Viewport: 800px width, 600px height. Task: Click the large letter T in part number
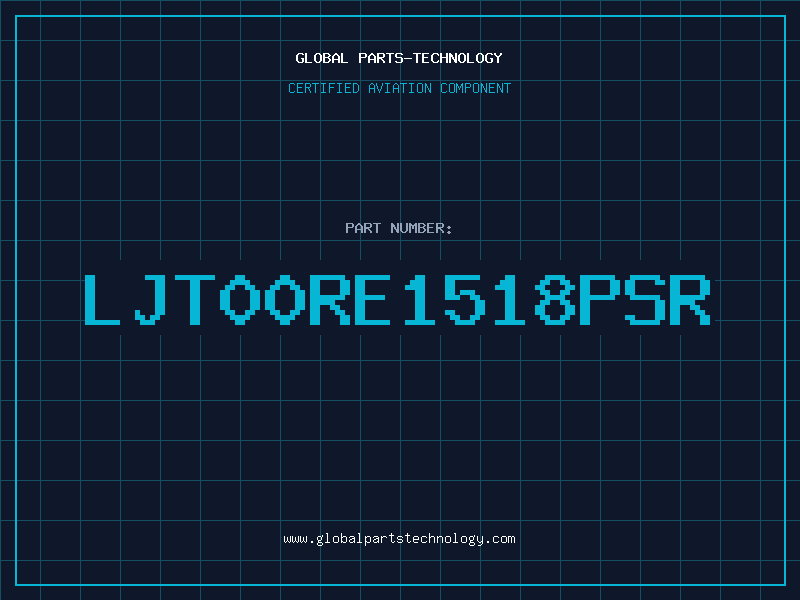click(x=195, y=299)
